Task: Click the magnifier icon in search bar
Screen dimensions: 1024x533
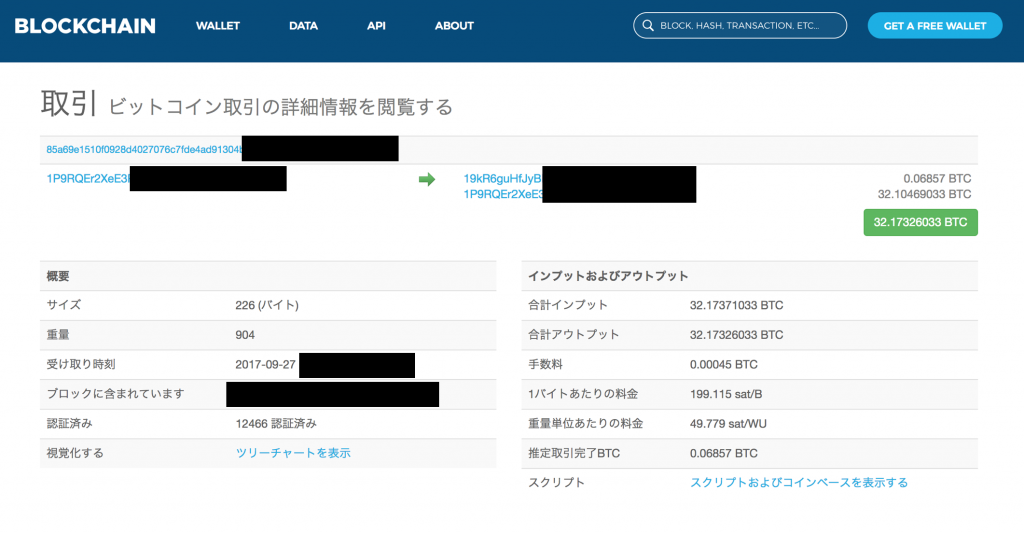Action: point(648,26)
